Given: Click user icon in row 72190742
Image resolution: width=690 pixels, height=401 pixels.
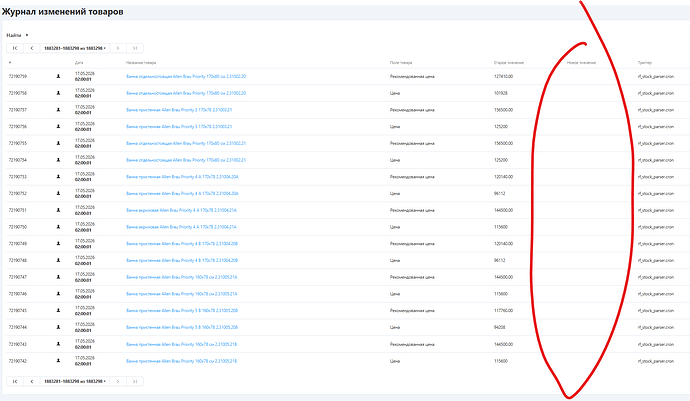Looking at the screenshot, I should 58,361.
